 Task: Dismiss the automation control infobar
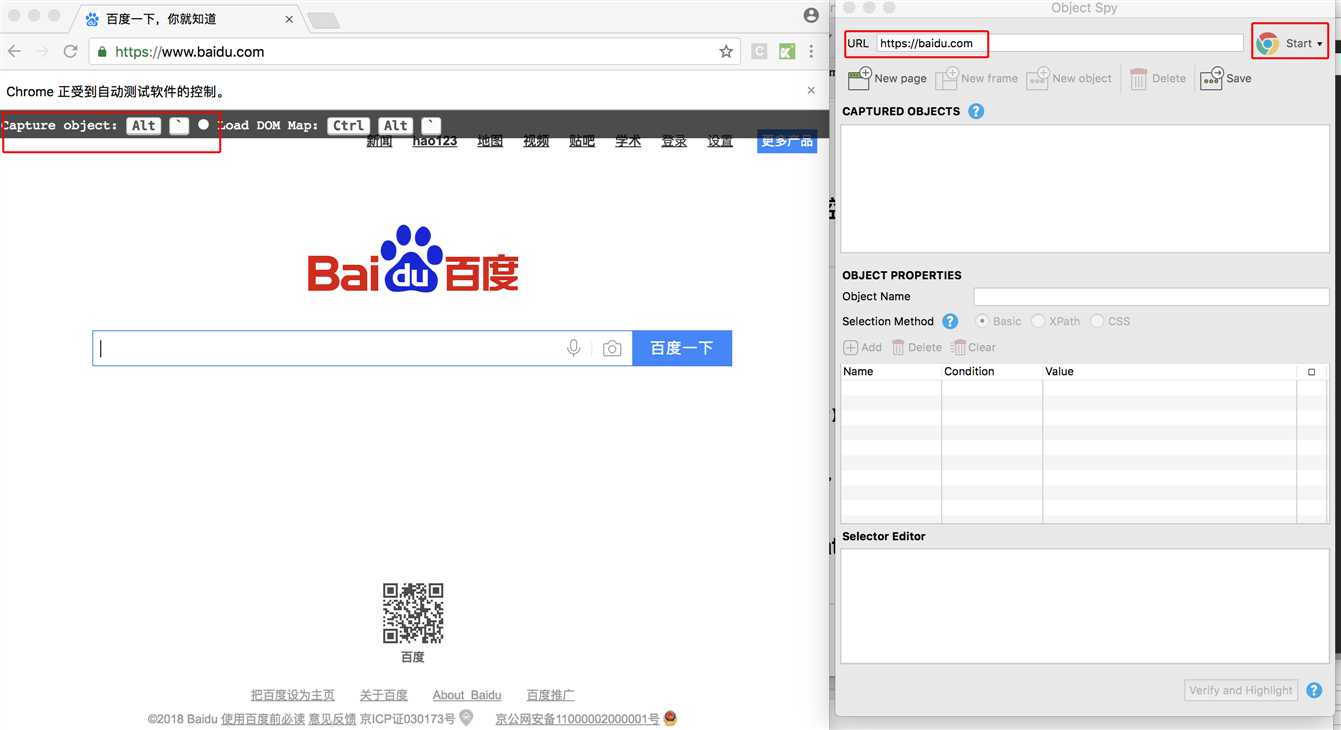811,90
